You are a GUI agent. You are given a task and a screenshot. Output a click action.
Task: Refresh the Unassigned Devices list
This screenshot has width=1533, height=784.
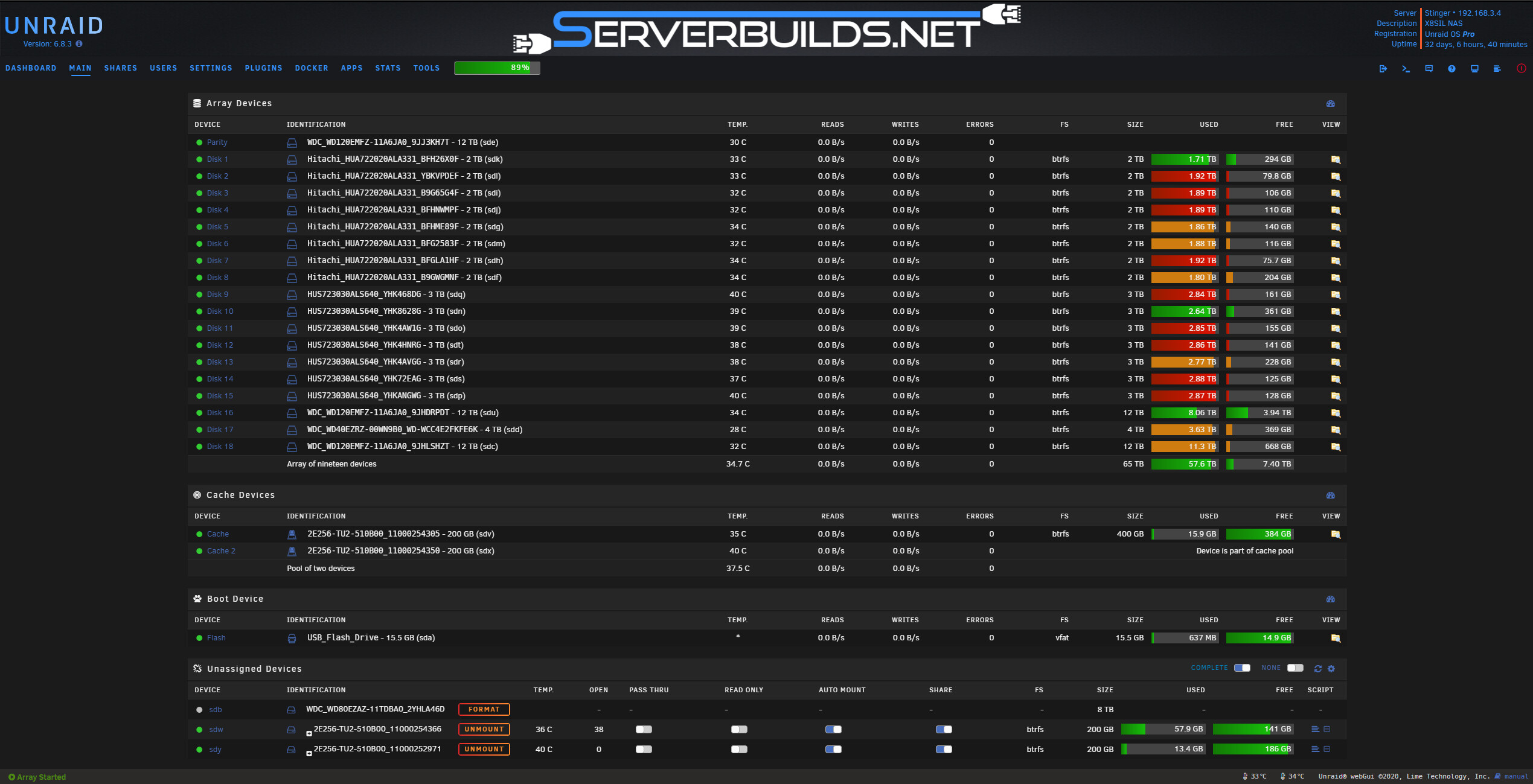1318,669
